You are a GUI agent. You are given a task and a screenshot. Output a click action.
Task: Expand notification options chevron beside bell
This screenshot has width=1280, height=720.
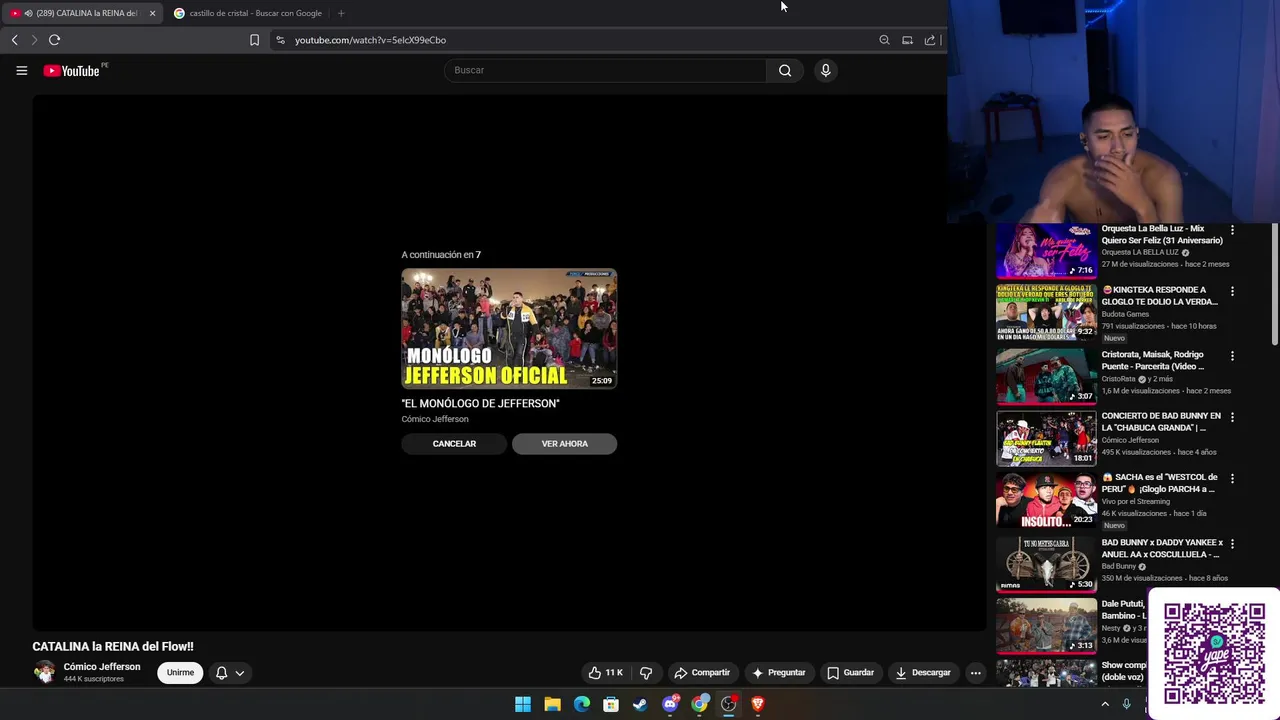pyautogui.click(x=240, y=673)
